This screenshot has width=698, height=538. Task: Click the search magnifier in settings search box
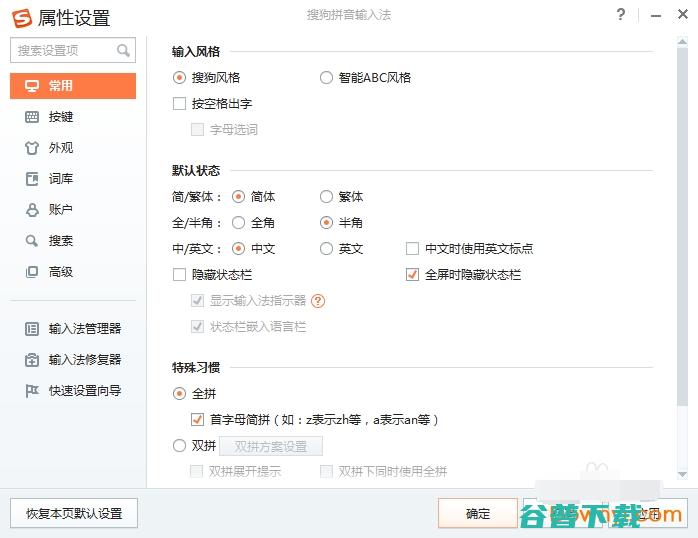[123, 51]
